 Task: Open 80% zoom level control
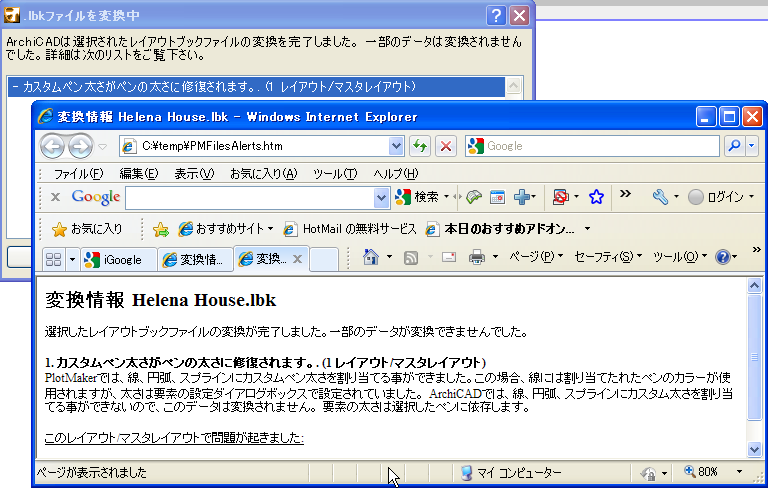tap(711, 472)
